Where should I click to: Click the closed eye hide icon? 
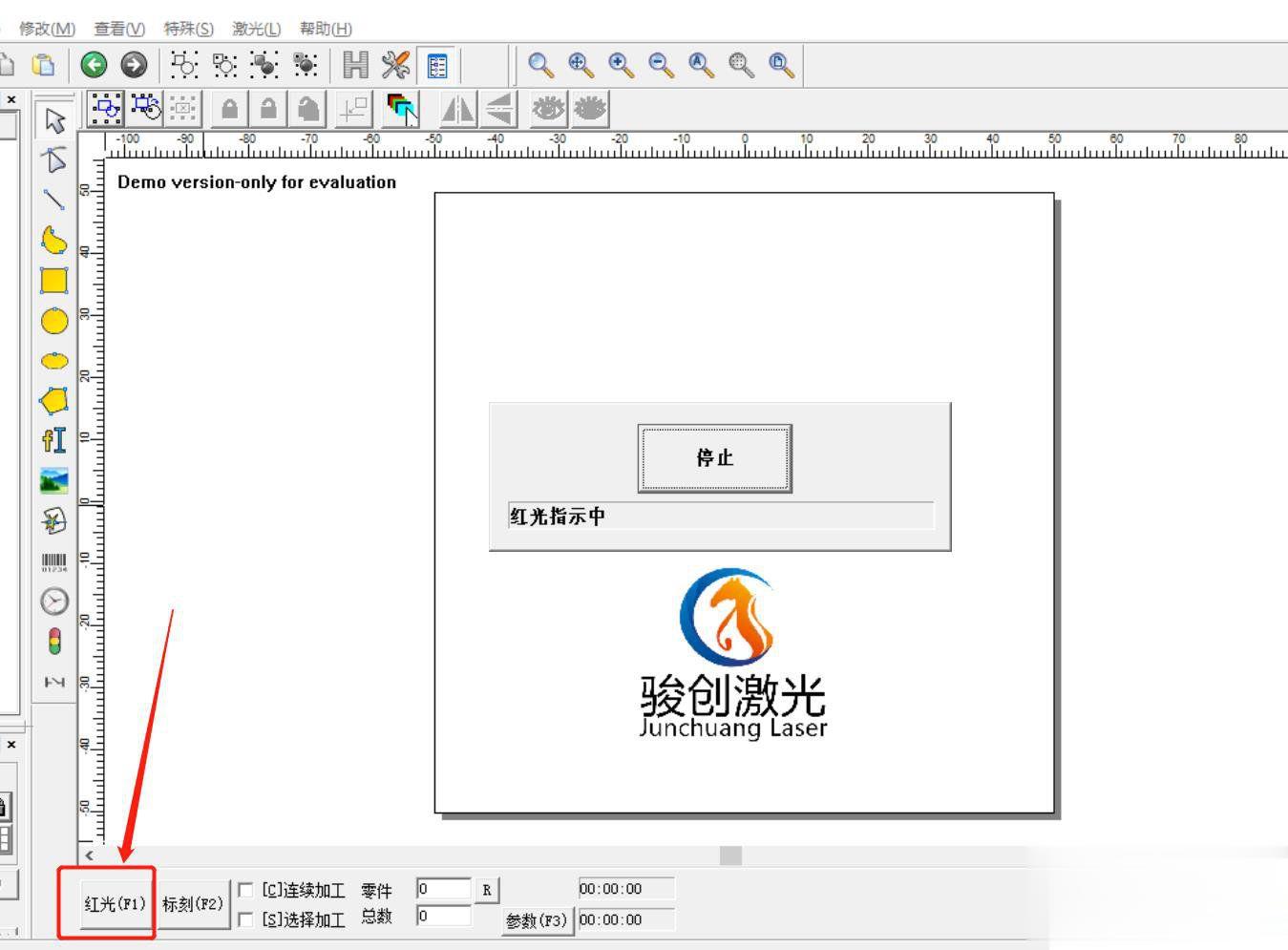[x=590, y=109]
